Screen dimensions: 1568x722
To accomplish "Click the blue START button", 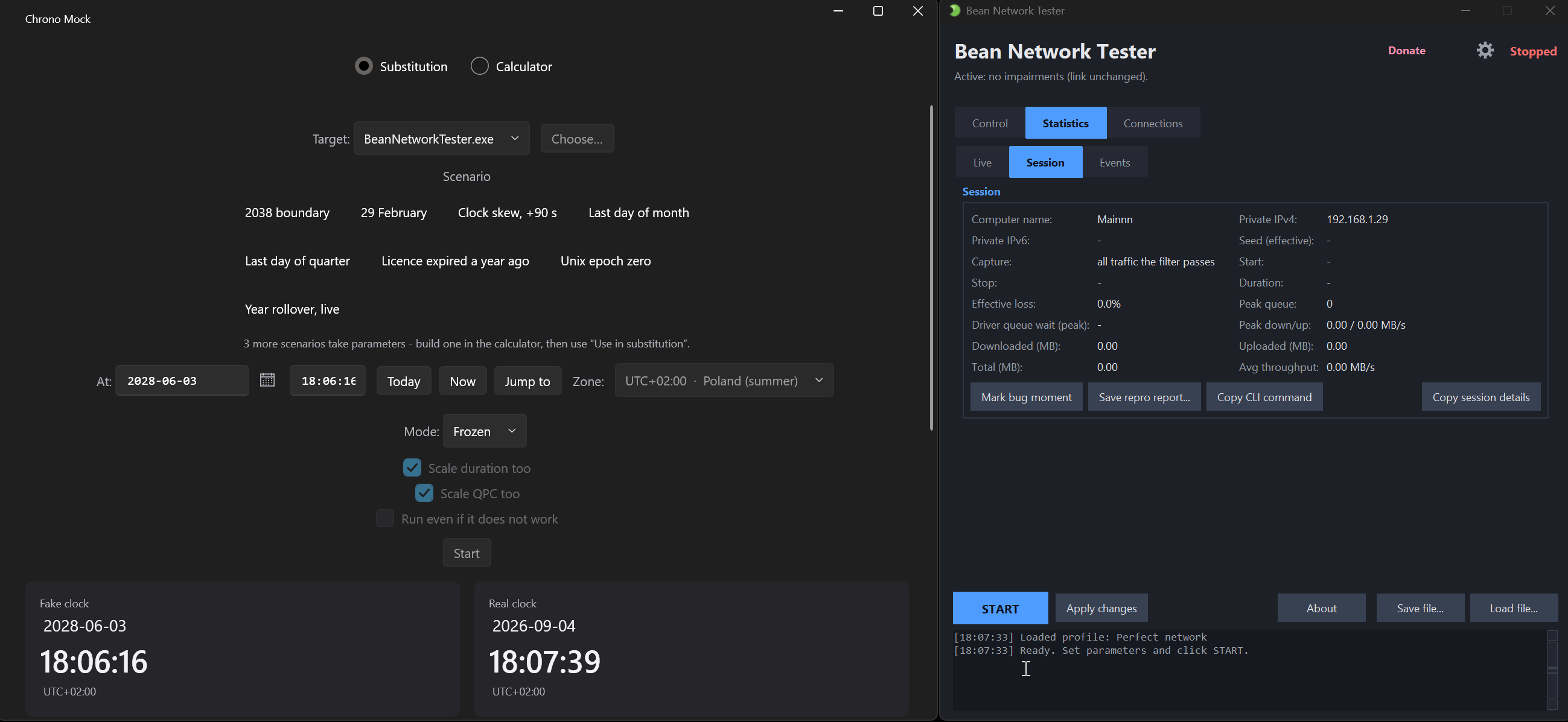I will (1000, 608).
